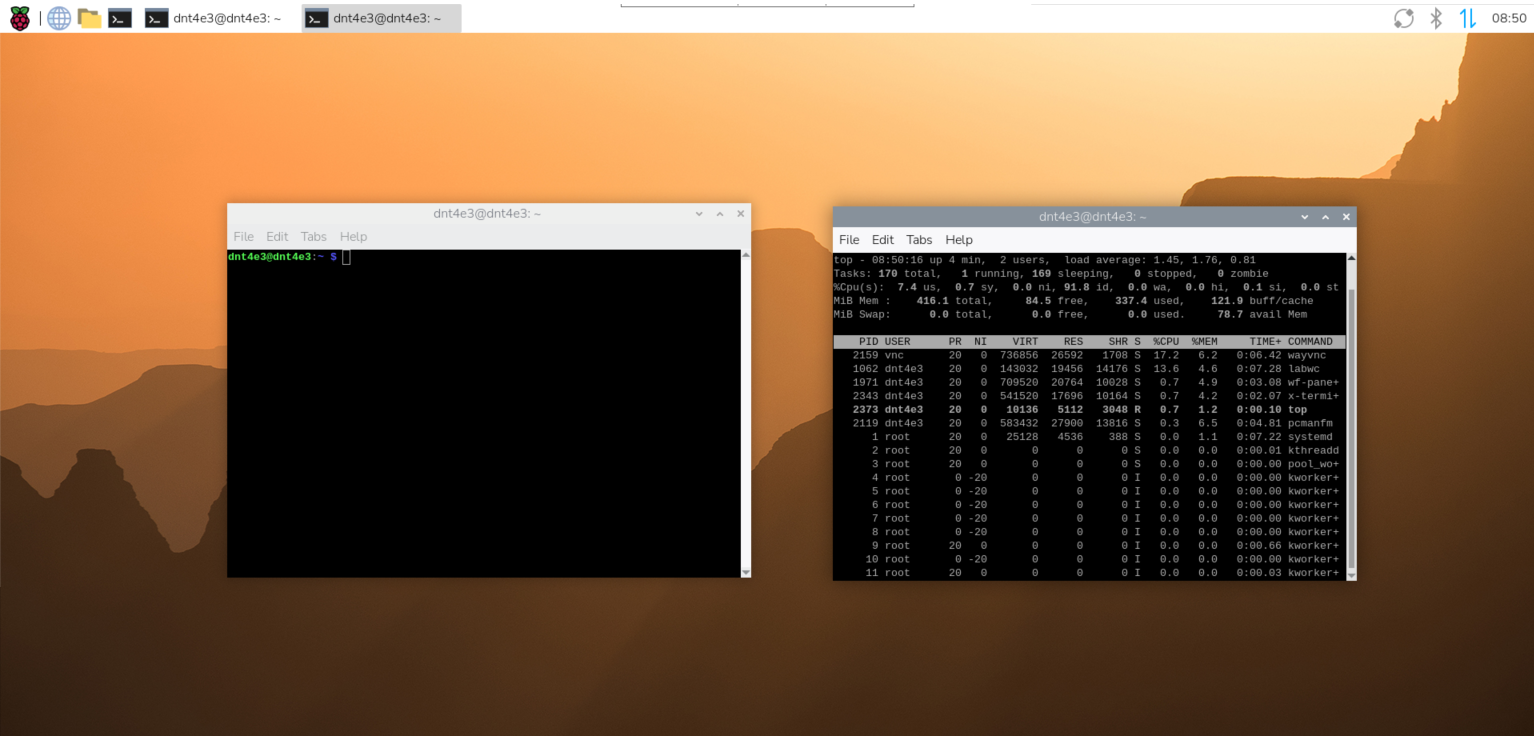Open Edit menu in the top terminal window
The height and width of the screenshot is (736, 1534).
tap(882, 240)
